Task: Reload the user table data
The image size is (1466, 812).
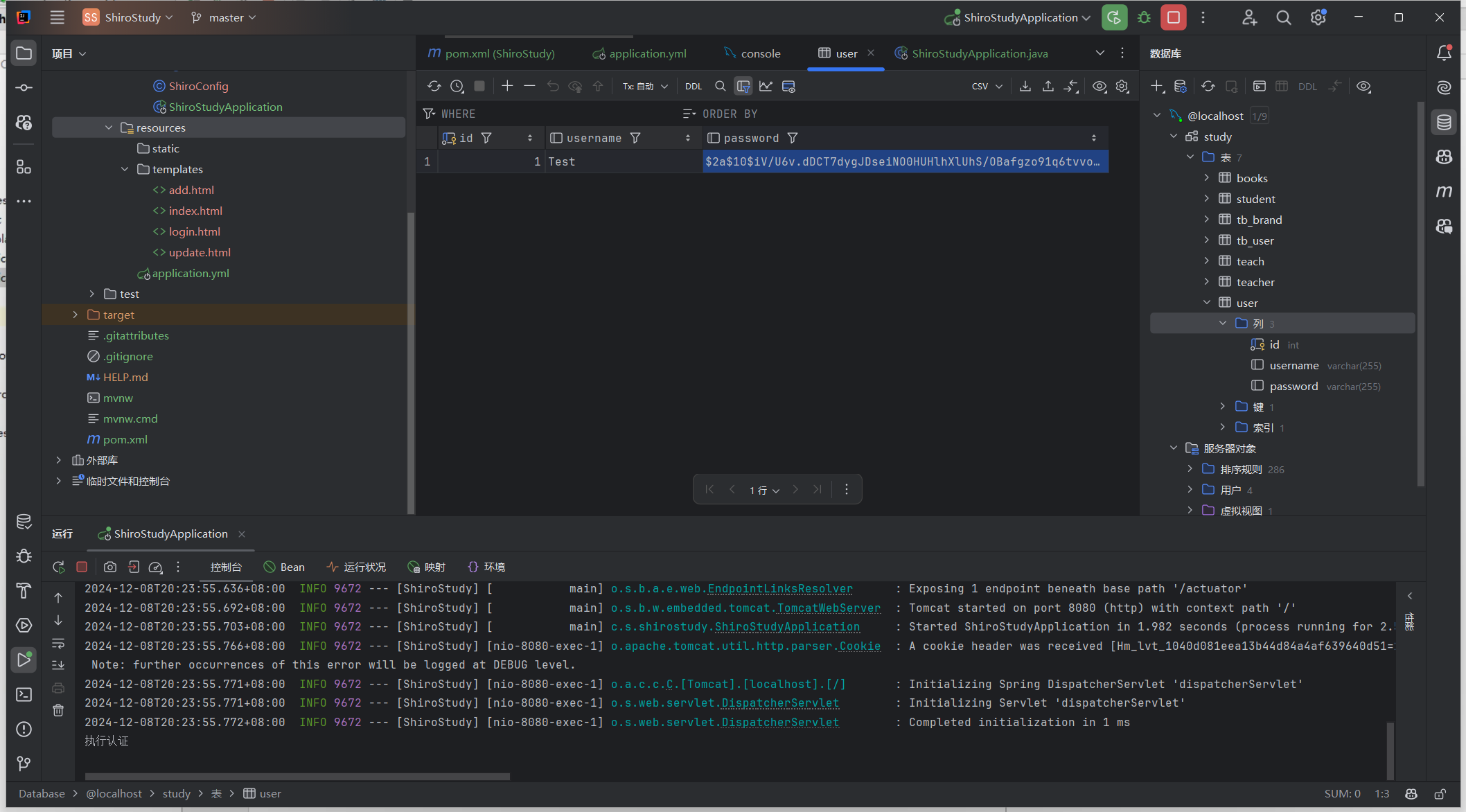Action: (x=434, y=86)
